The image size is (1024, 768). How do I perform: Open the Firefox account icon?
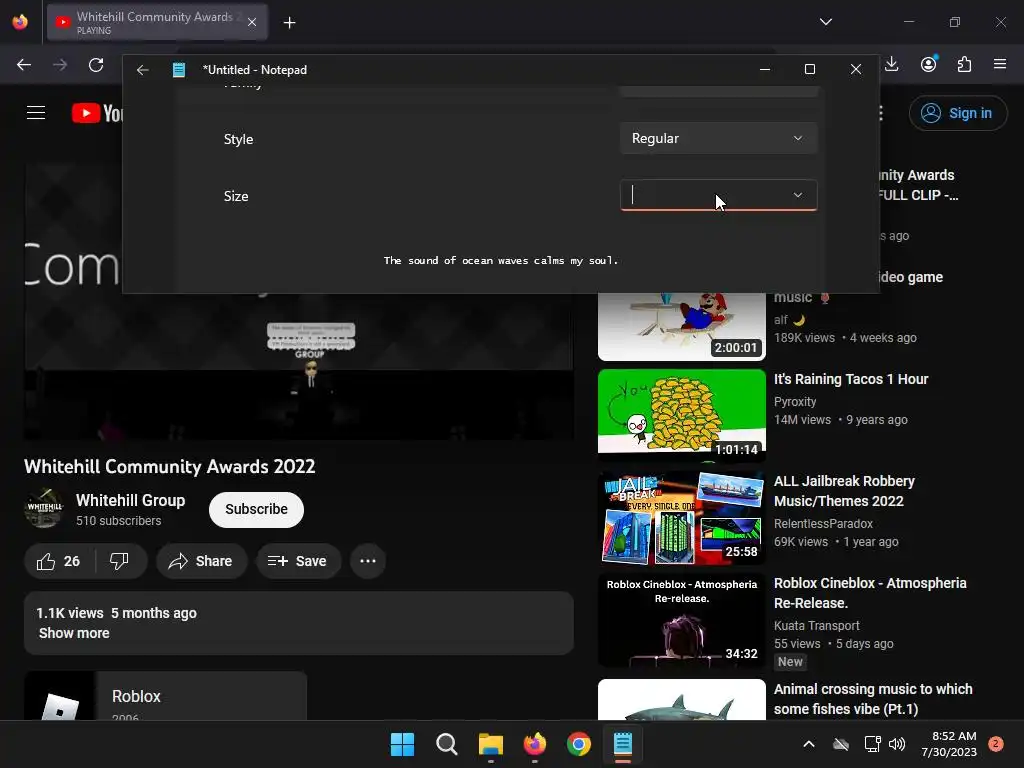928,64
